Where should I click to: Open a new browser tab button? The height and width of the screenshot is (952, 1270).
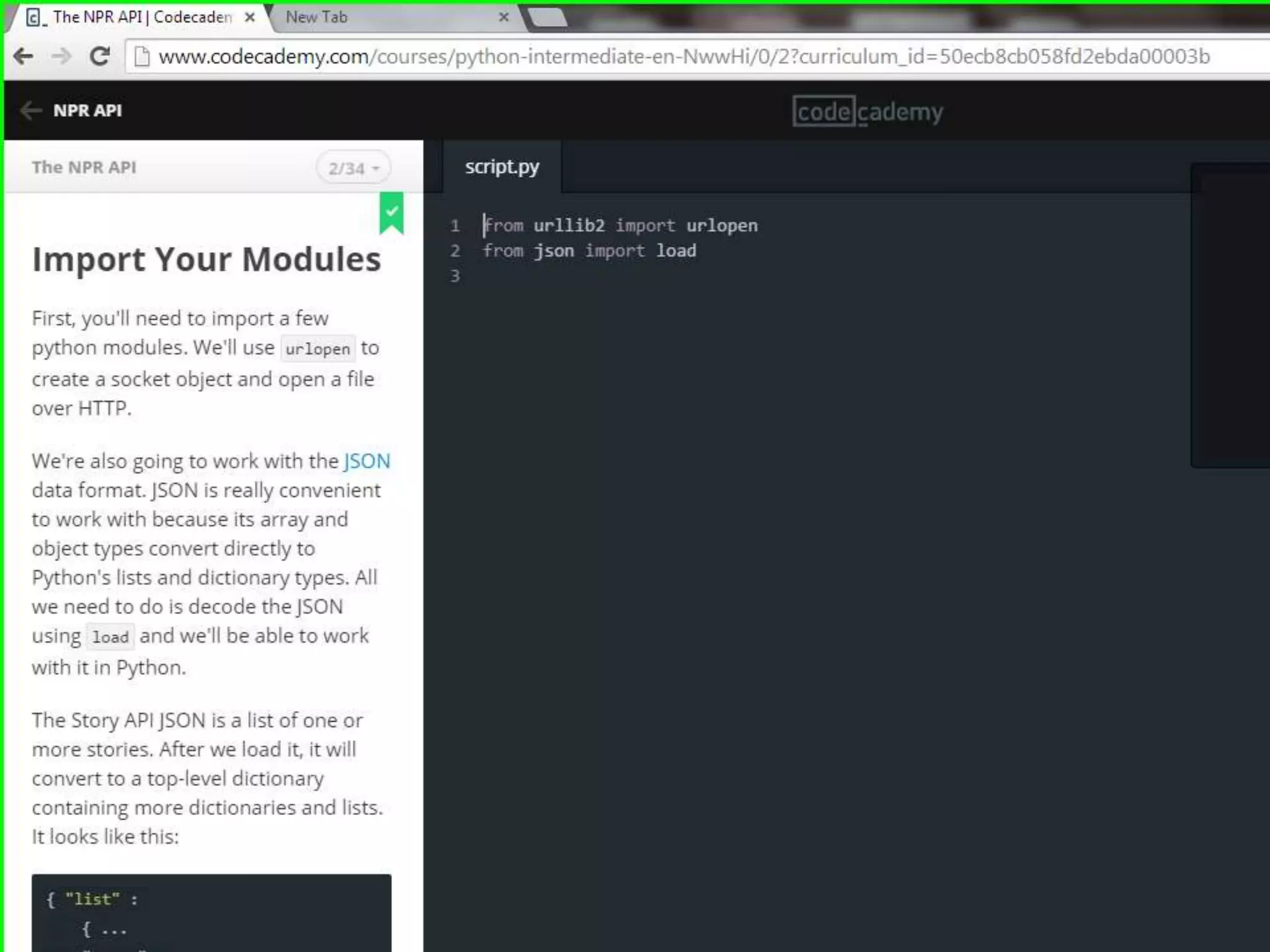pyautogui.click(x=548, y=17)
